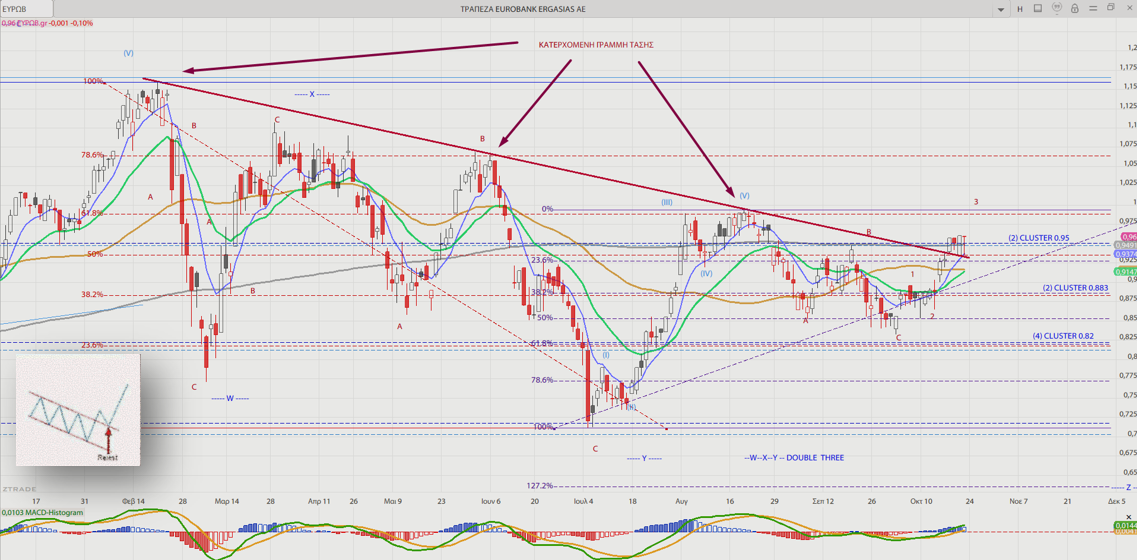Click the restore window icon
The width and height of the screenshot is (1137, 560).
[1111, 8]
